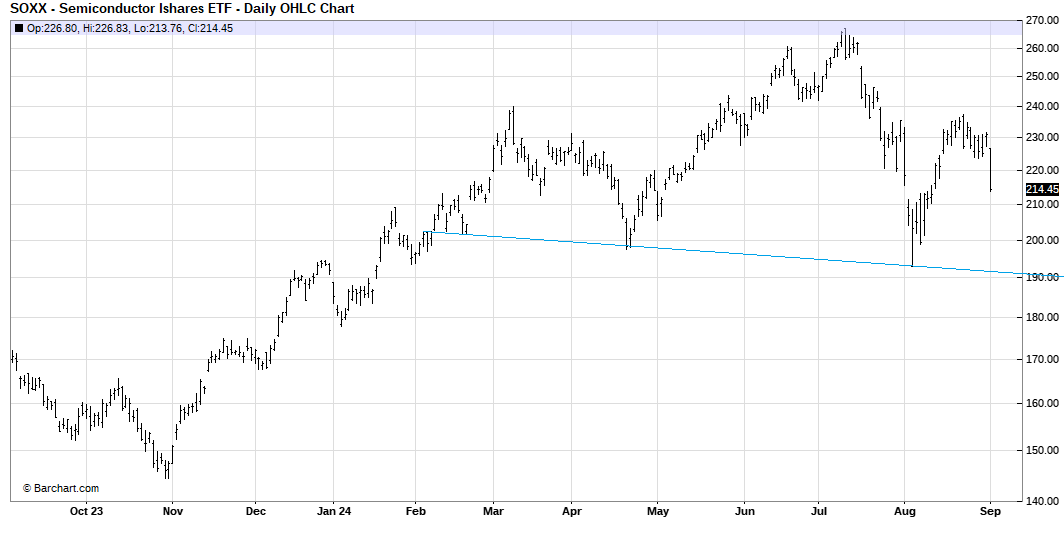
Task: Click the 270.00 price axis label
Action: (1042, 20)
